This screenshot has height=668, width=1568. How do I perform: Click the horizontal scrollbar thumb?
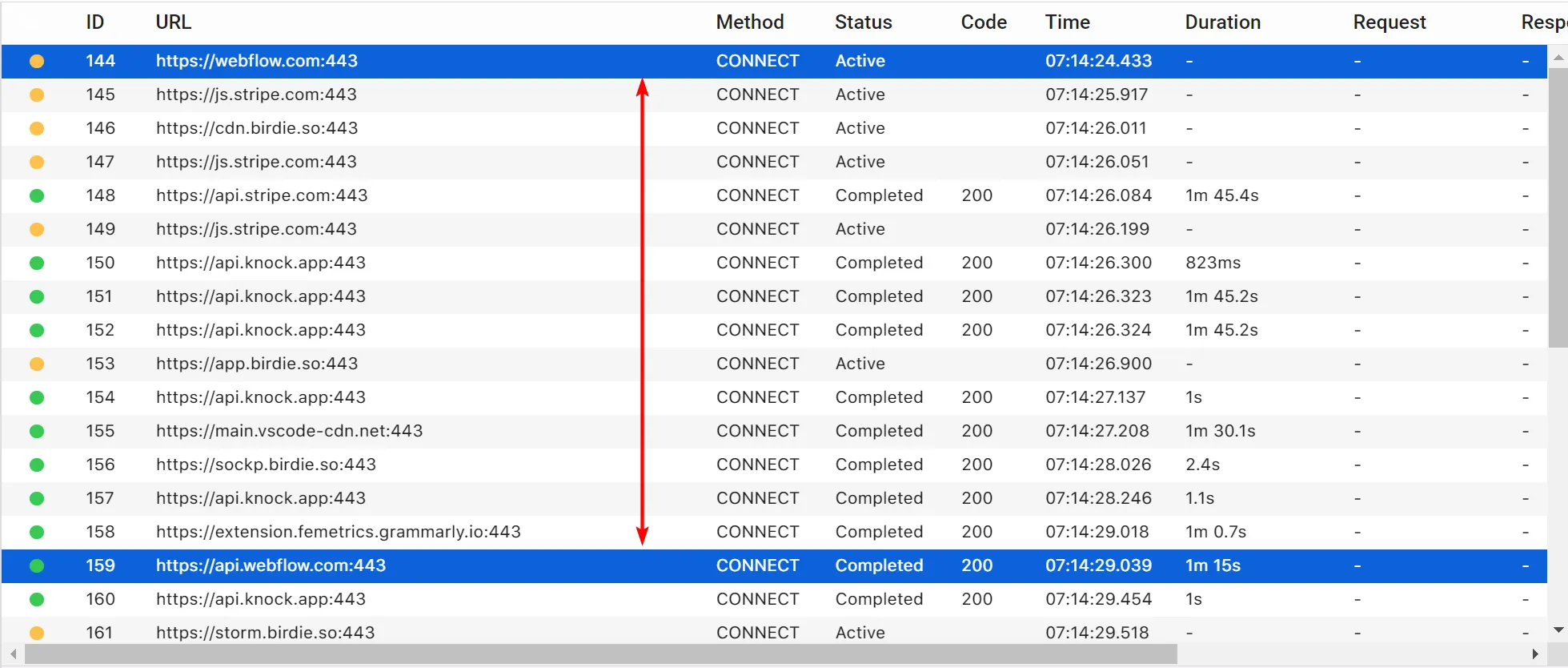click(x=601, y=654)
